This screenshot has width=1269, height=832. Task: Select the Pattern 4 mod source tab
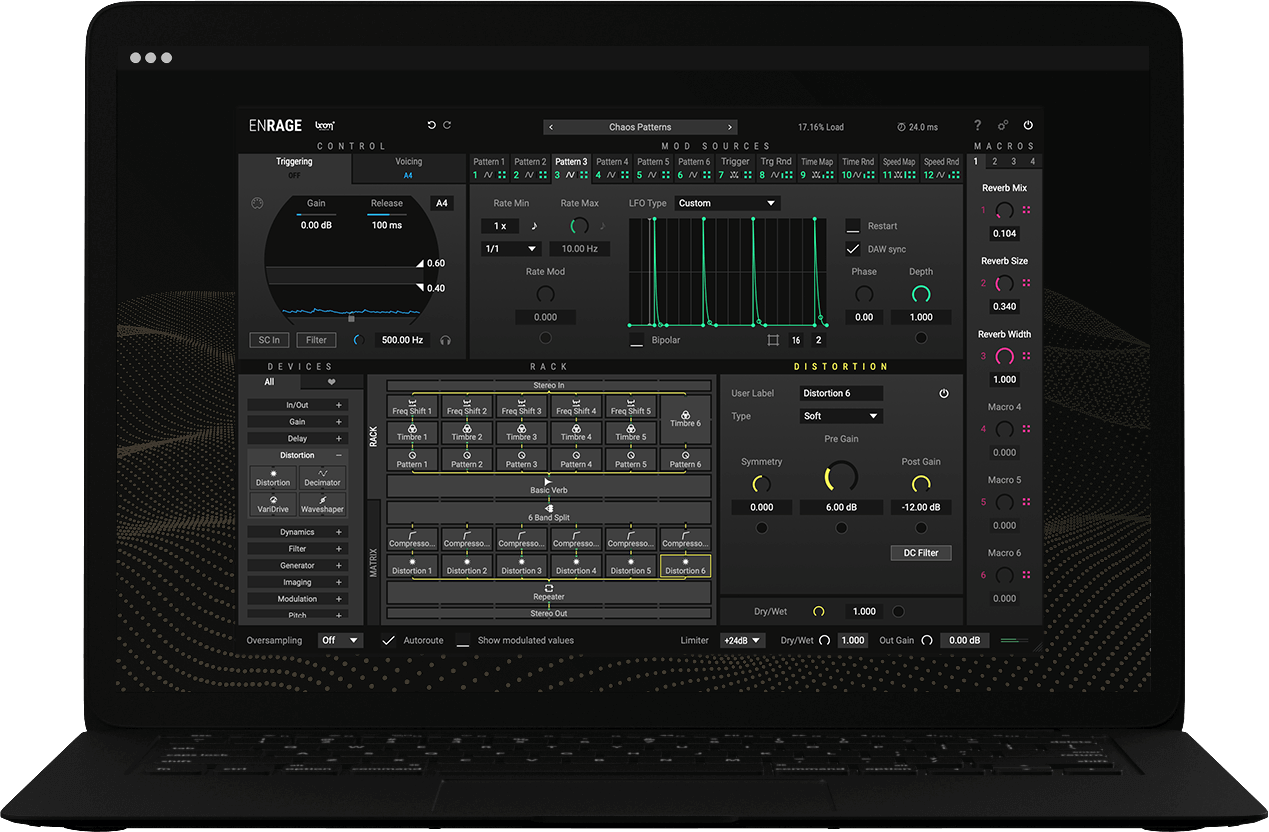click(612, 168)
